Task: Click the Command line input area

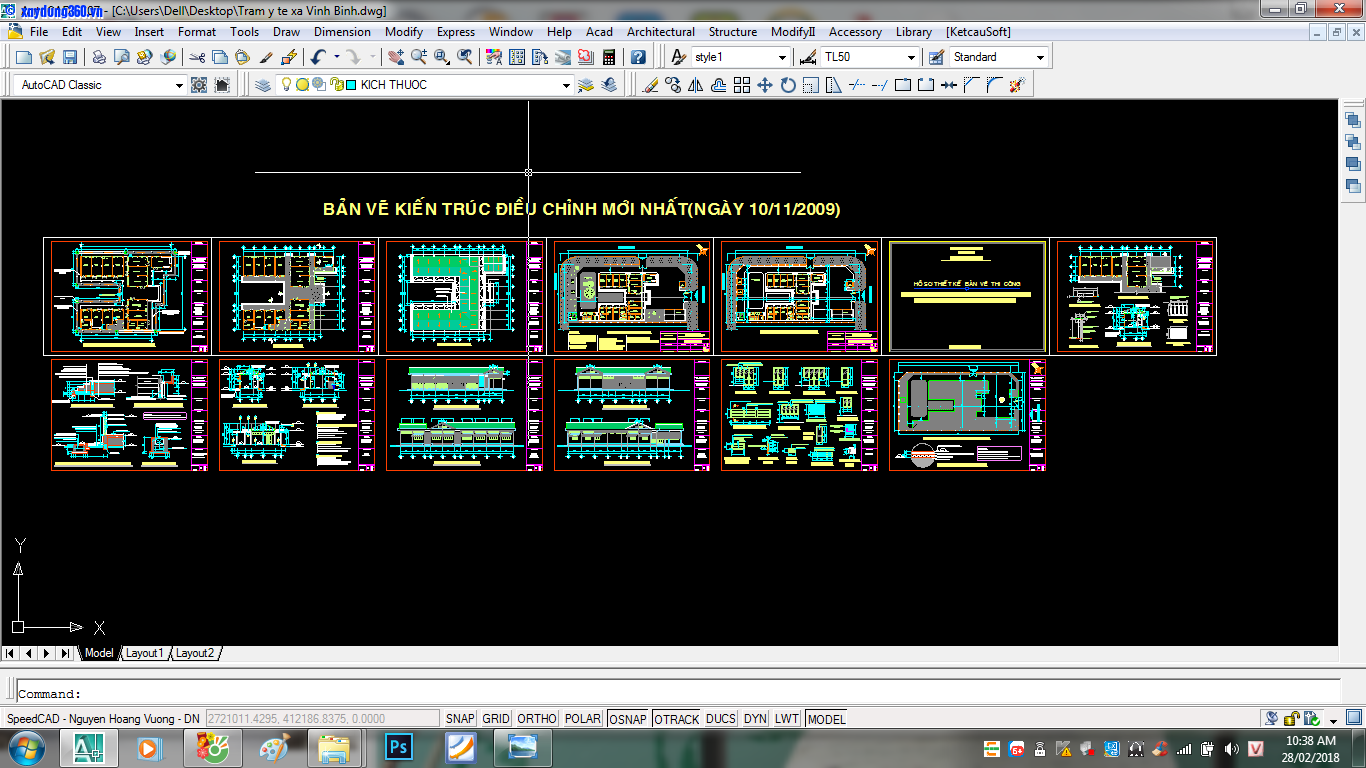Action: [x=676, y=693]
